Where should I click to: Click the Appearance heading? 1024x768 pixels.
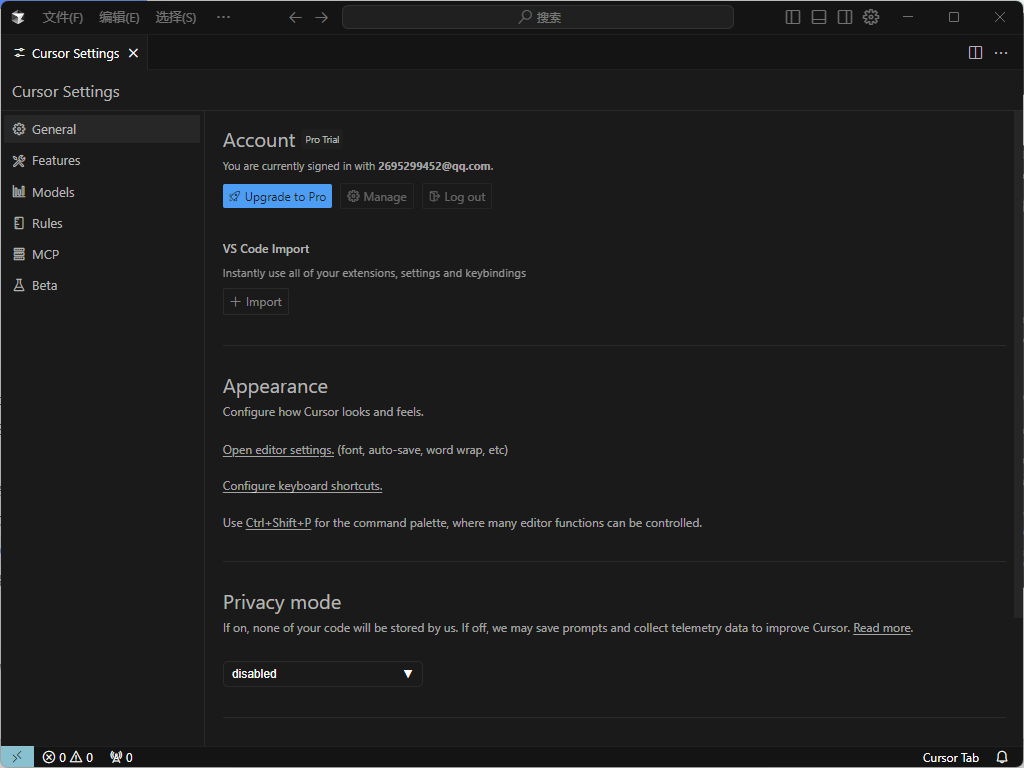(275, 387)
